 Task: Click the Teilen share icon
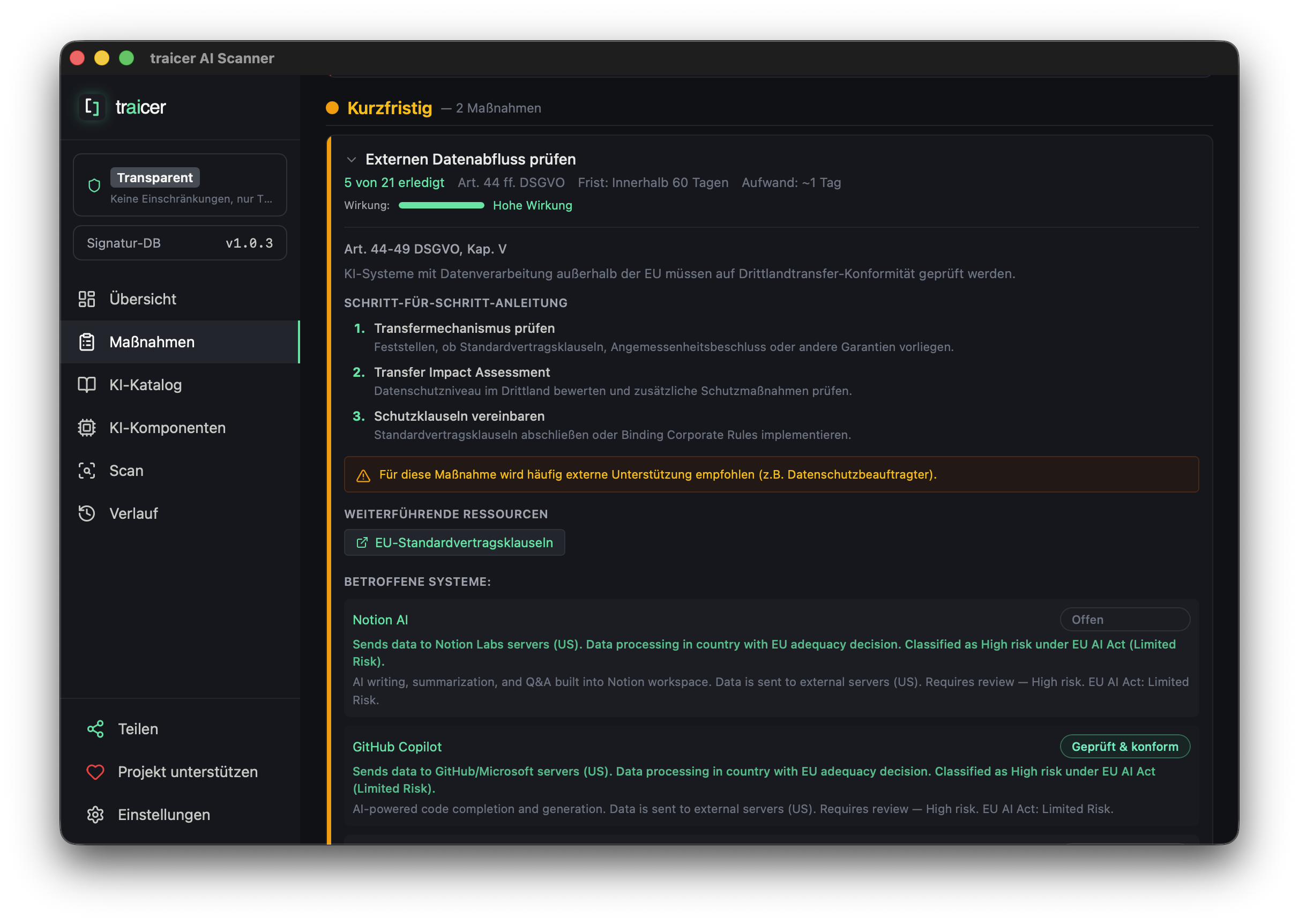[x=95, y=729]
